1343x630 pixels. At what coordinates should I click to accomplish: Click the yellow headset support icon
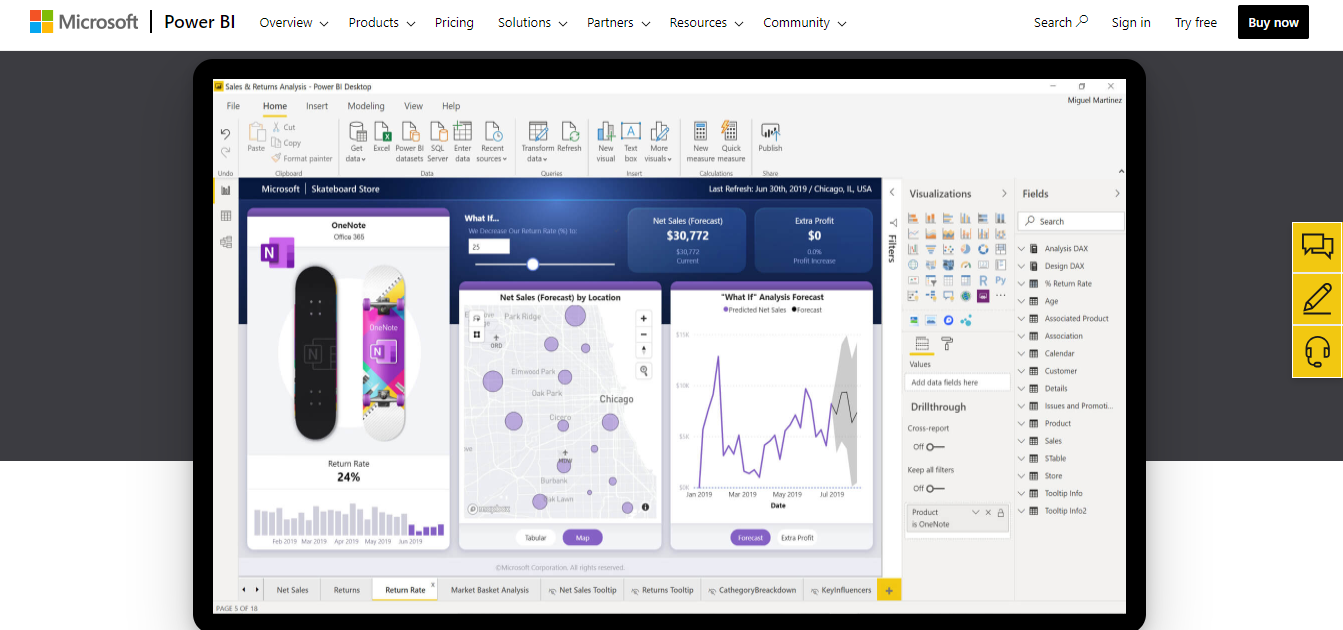click(x=1317, y=352)
